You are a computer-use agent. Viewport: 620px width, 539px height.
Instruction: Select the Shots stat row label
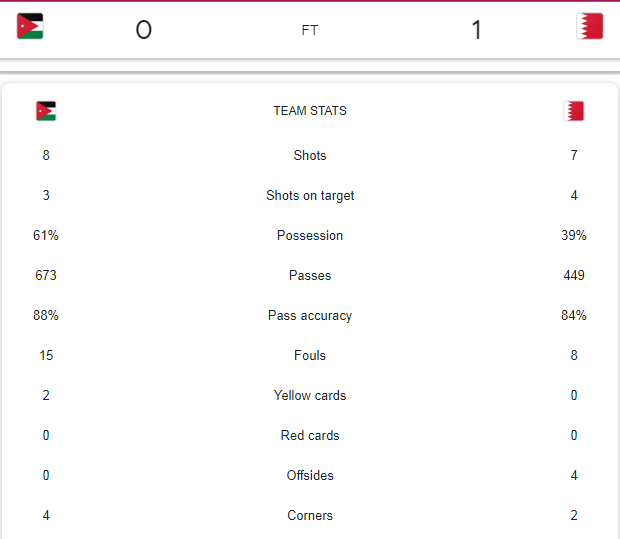(x=310, y=155)
